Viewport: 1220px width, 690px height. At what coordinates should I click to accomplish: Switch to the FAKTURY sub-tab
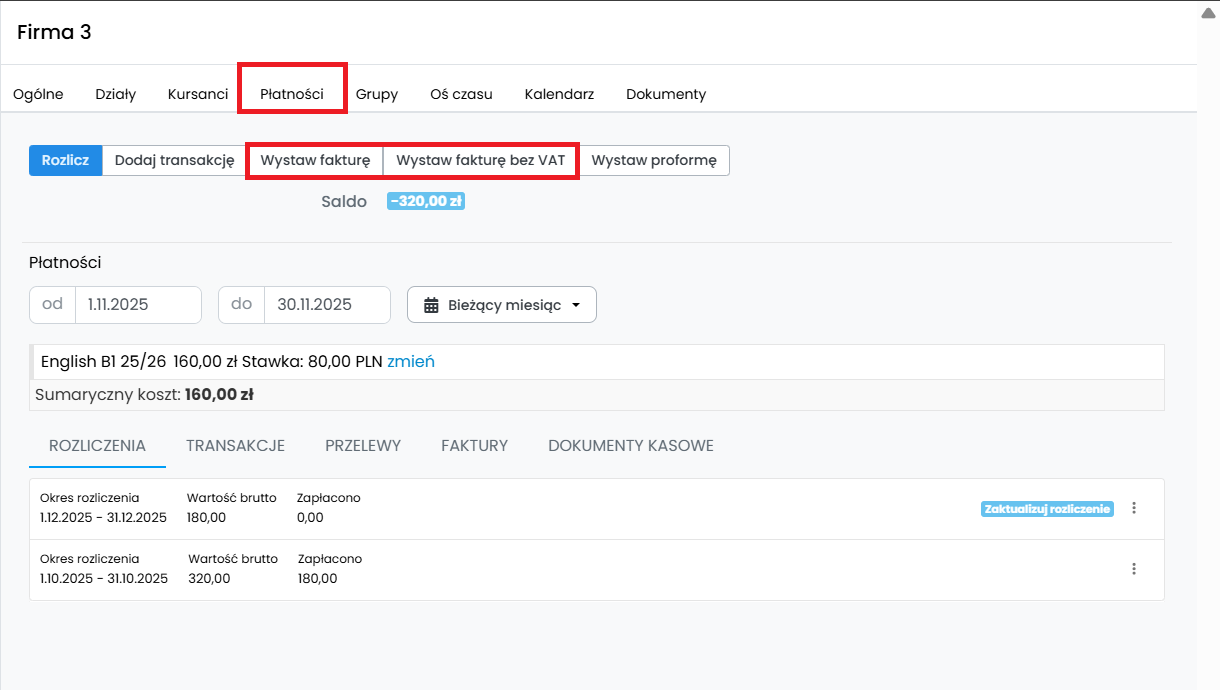pyautogui.click(x=474, y=446)
